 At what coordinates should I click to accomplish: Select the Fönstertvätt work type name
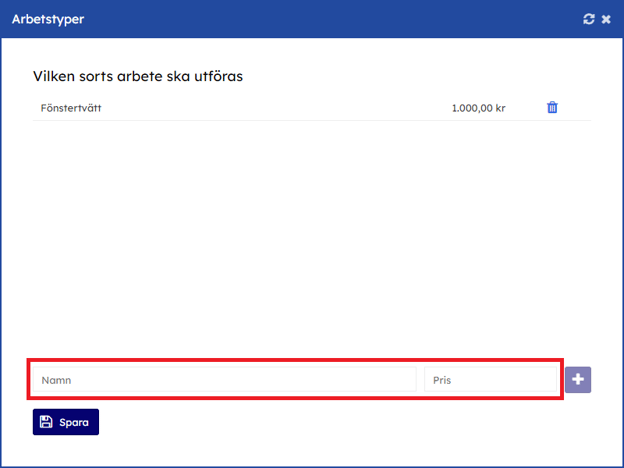tap(71, 108)
